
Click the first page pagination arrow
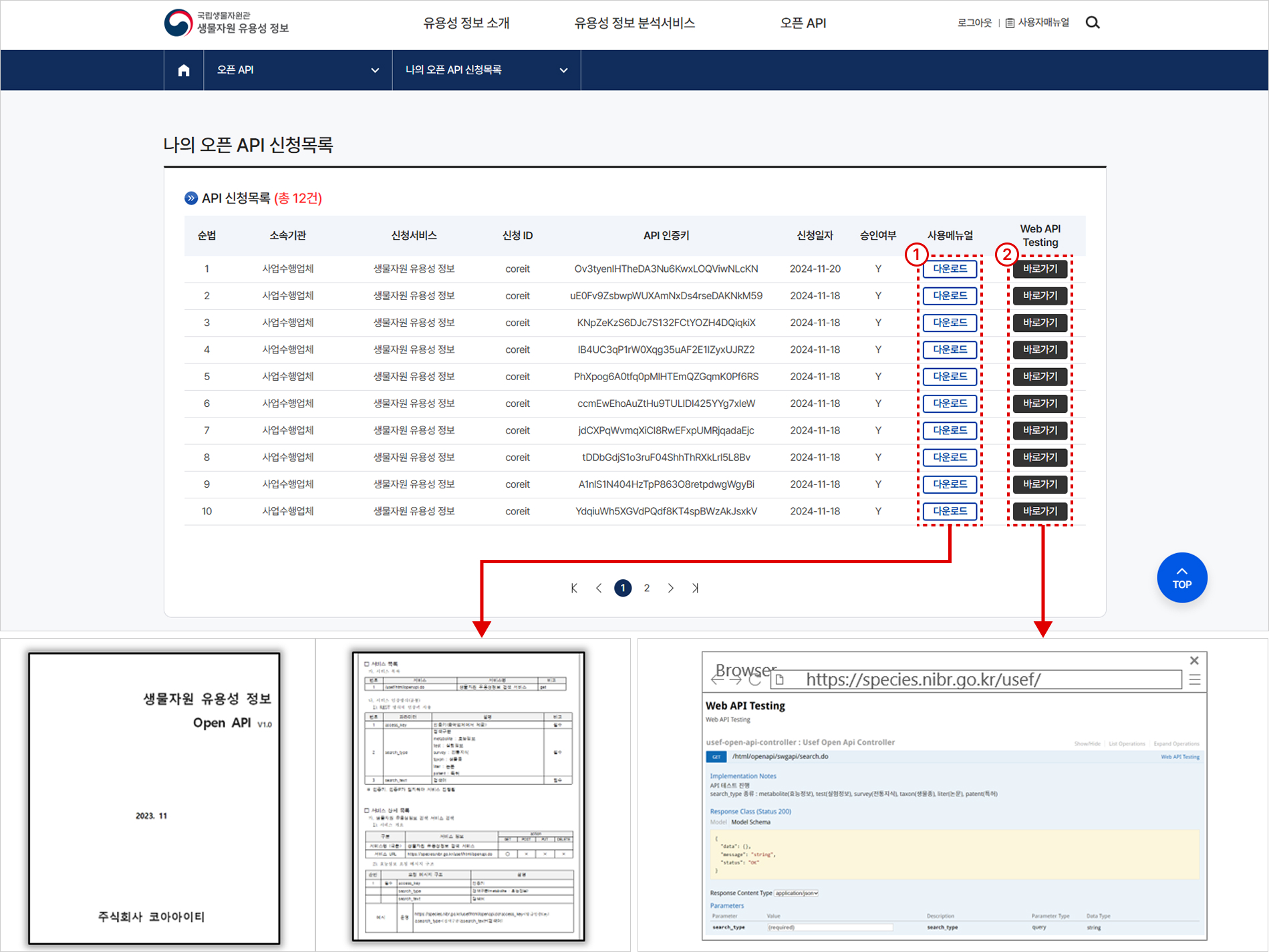[574, 588]
